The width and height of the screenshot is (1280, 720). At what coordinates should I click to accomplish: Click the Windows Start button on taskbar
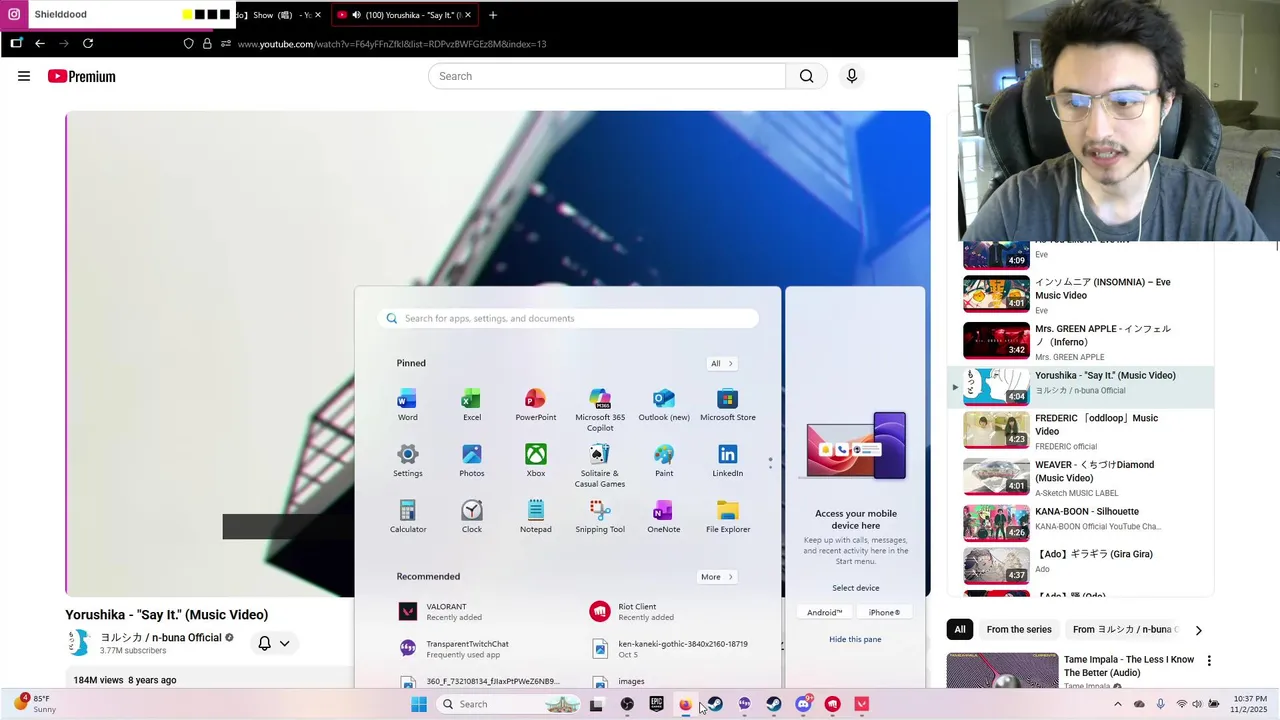[419, 704]
